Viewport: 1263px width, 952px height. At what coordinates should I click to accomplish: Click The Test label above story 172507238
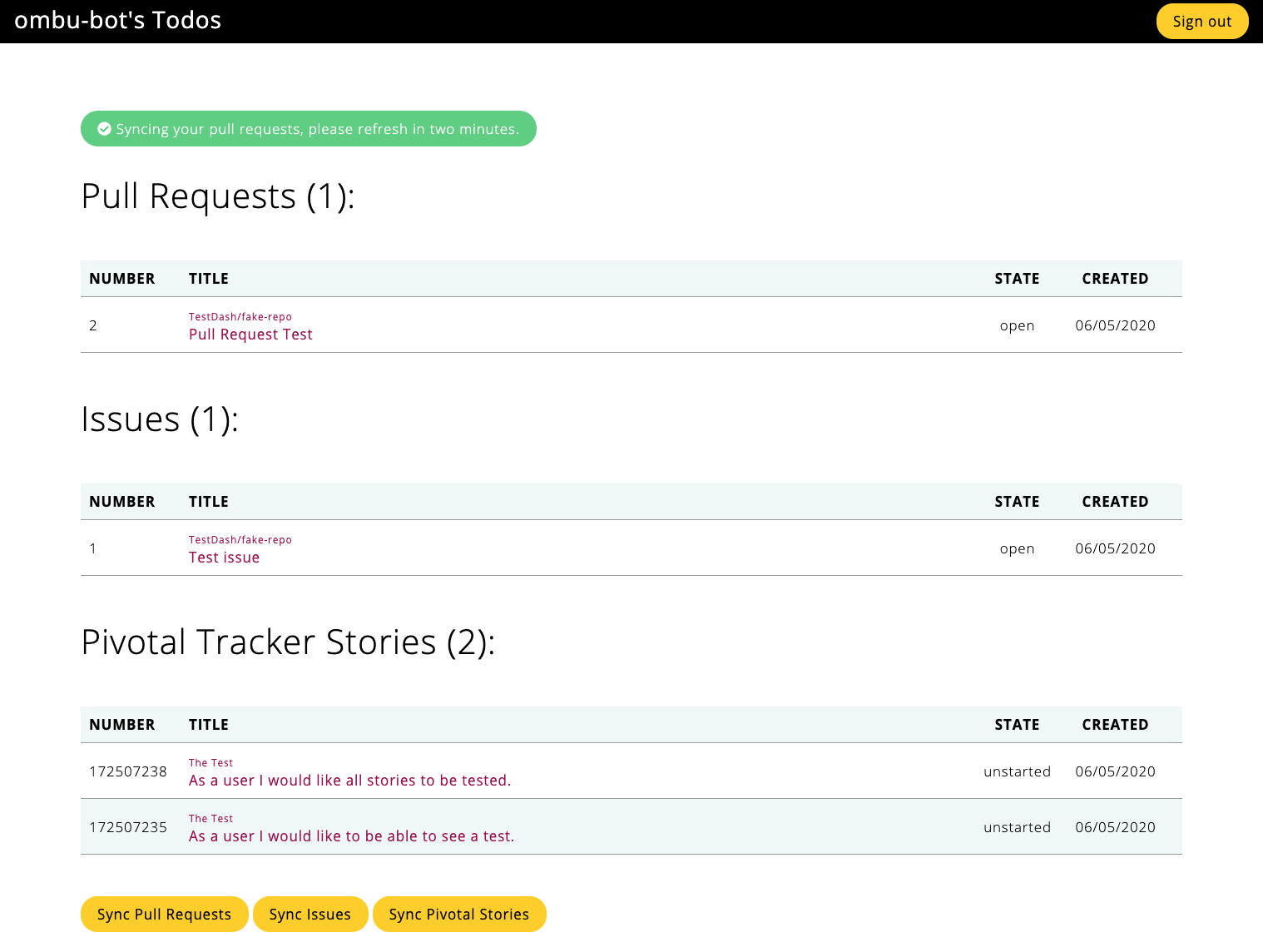210,763
